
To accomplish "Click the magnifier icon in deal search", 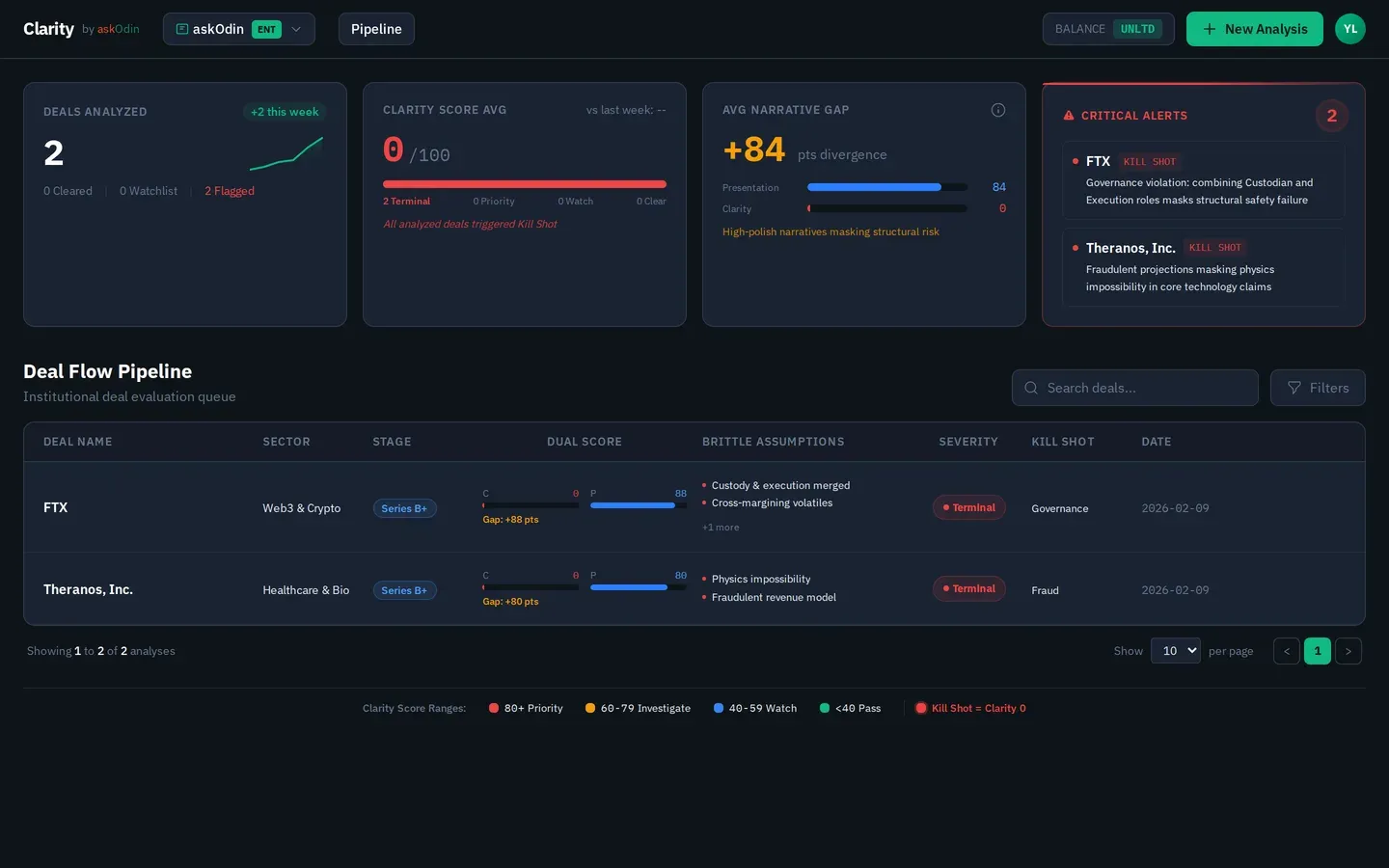I will click(1030, 388).
